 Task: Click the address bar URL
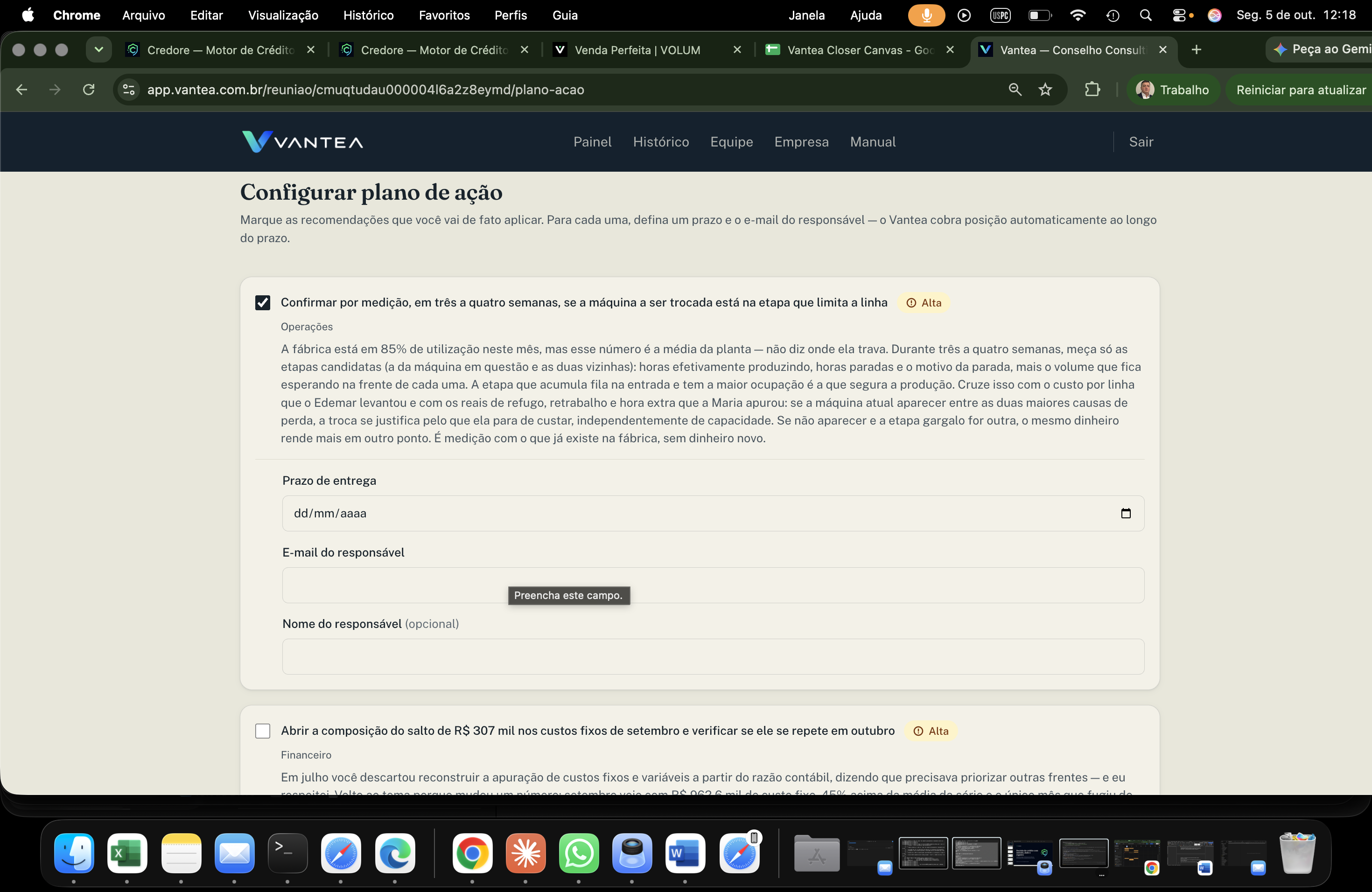[x=365, y=89]
